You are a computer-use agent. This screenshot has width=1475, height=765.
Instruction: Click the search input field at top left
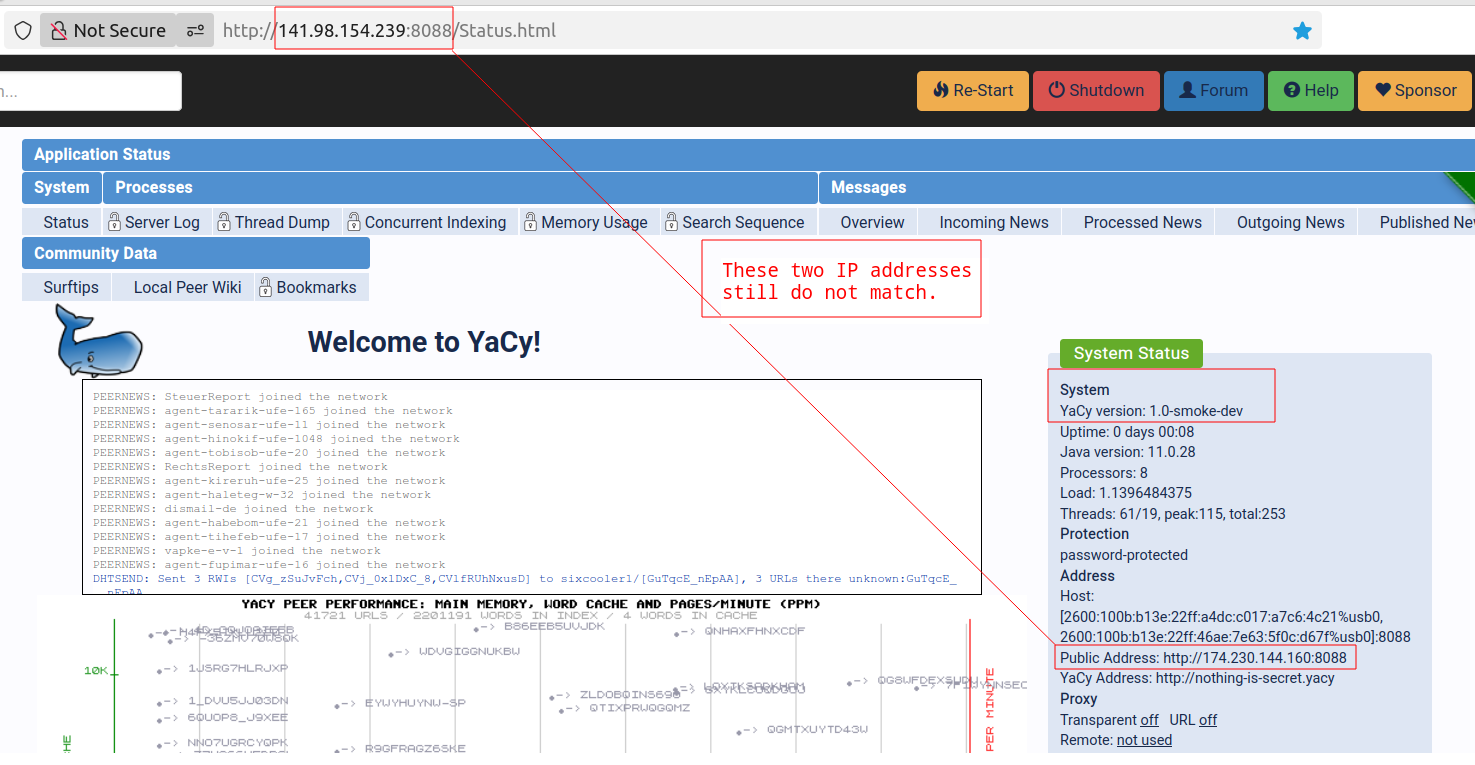pos(90,90)
